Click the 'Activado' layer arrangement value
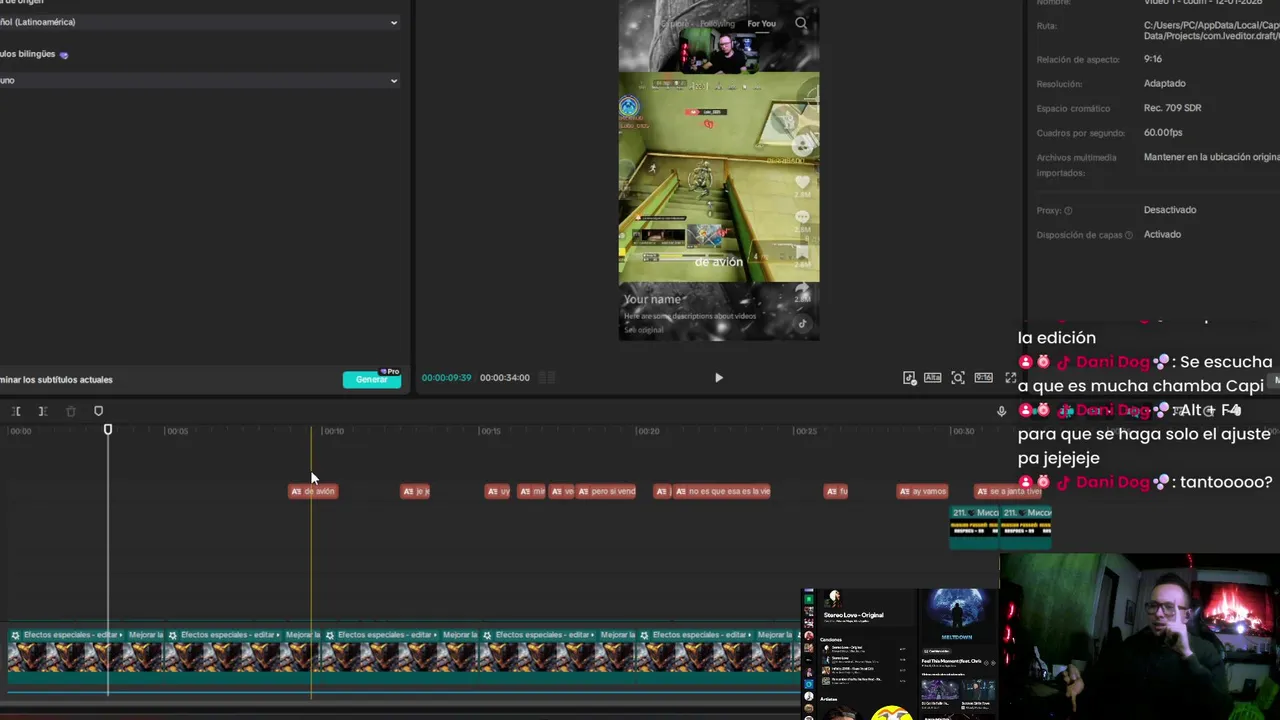 coord(1162,235)
